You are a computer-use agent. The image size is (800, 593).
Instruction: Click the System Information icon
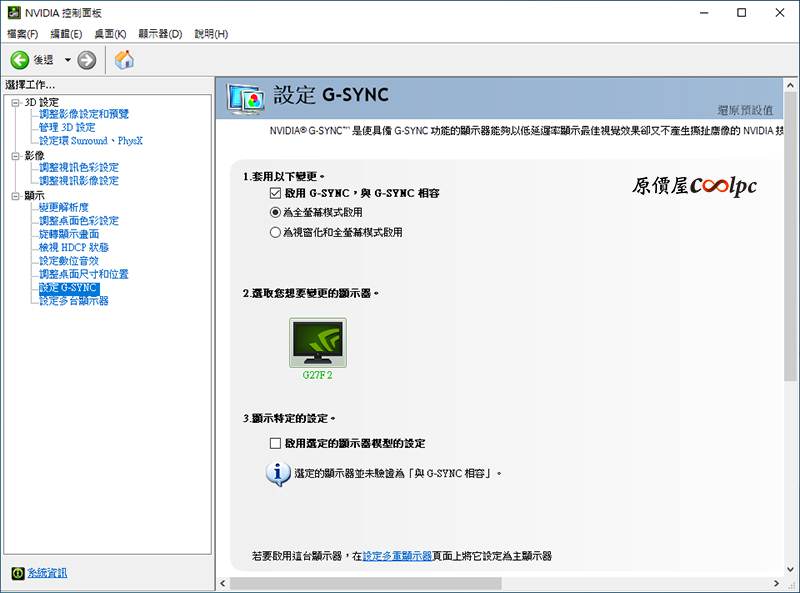click(17, 573)
